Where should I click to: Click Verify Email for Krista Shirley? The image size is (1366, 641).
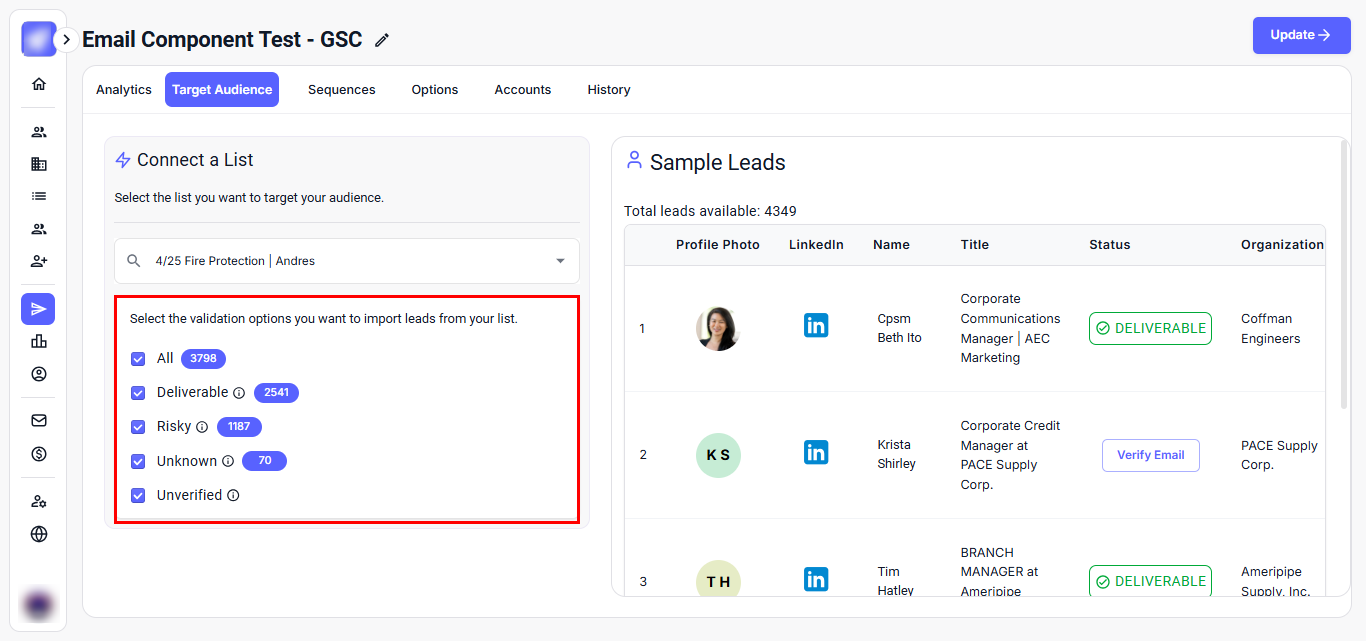(1150, 455)
